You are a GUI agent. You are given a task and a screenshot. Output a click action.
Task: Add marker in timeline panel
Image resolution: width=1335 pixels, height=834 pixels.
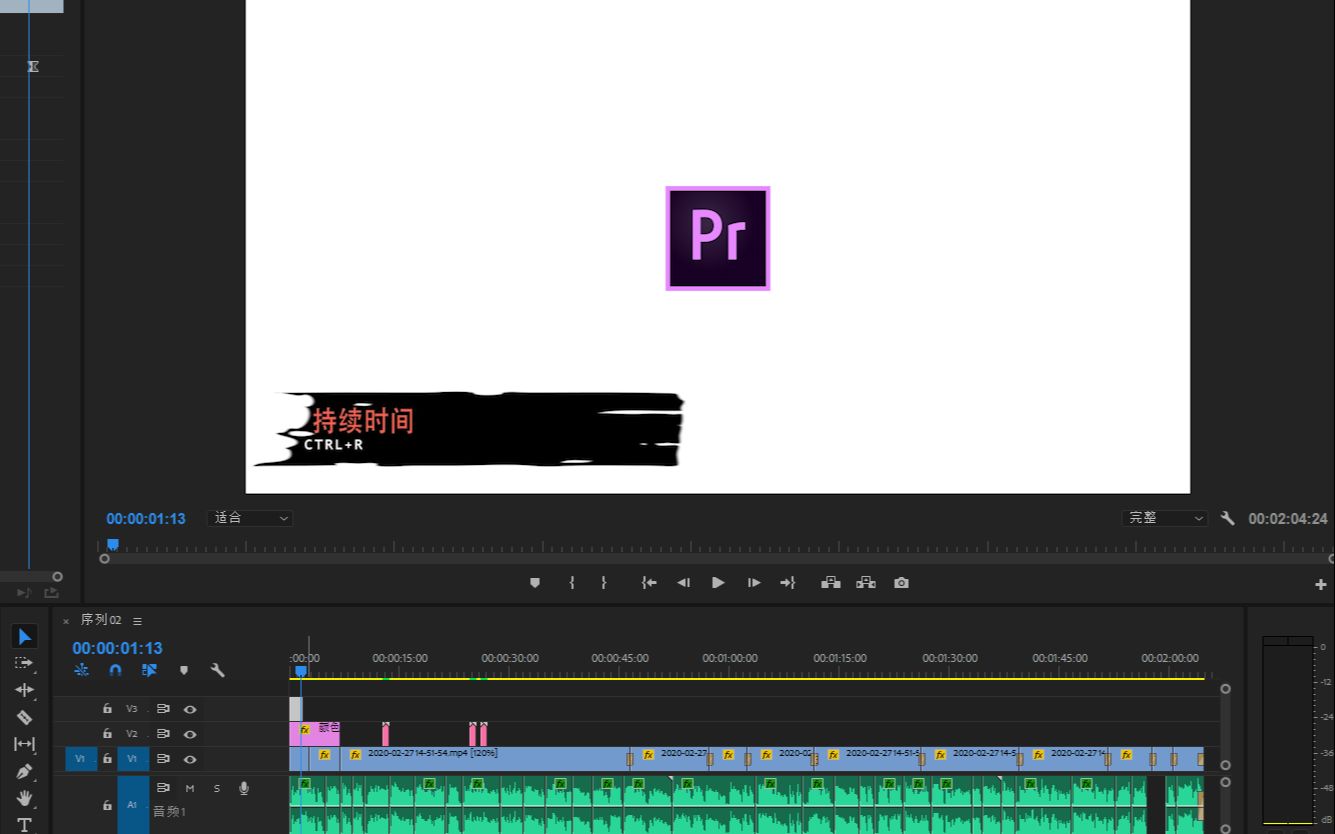click(x=184, y=670)
